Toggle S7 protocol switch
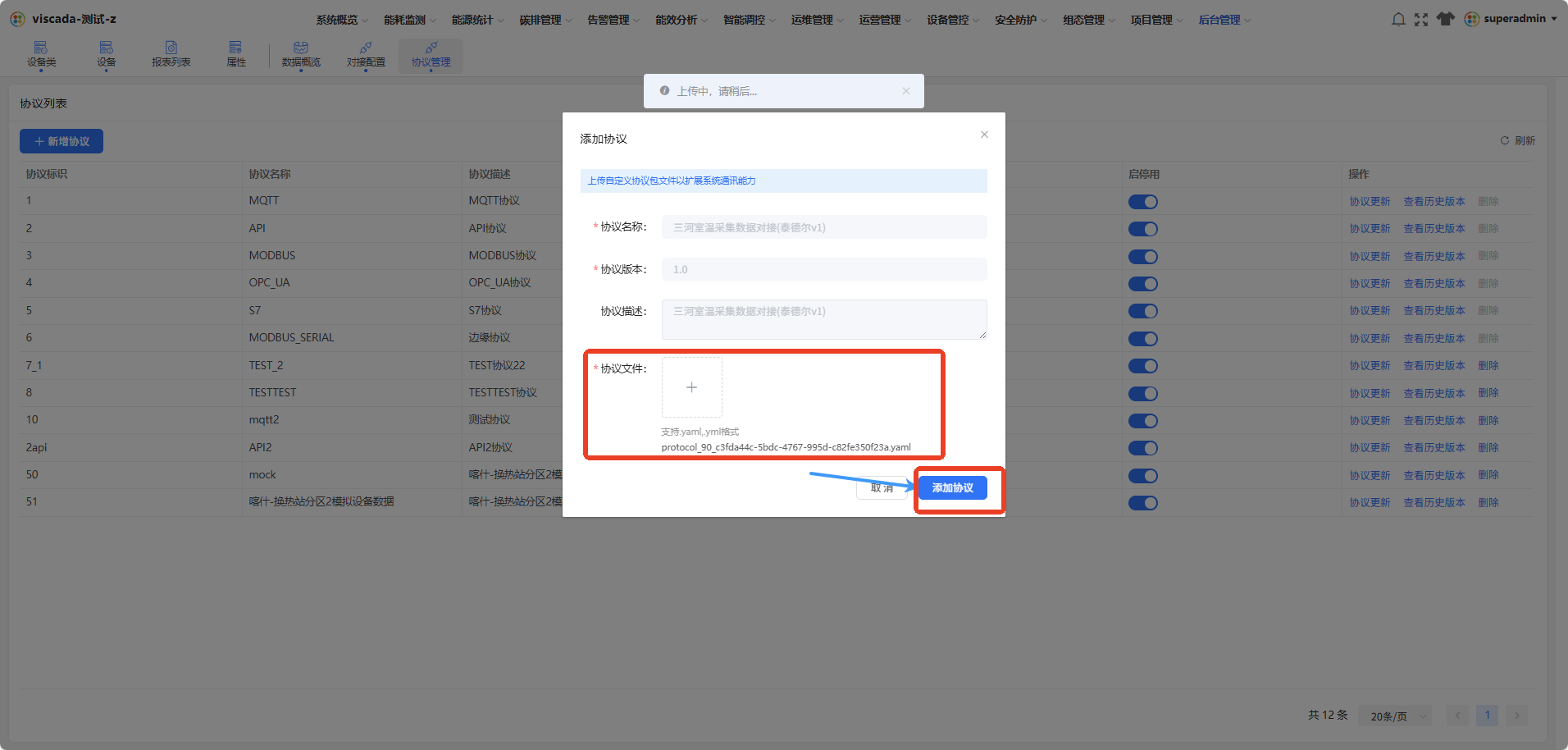1568x750 pixels. tap(1142, 311)
